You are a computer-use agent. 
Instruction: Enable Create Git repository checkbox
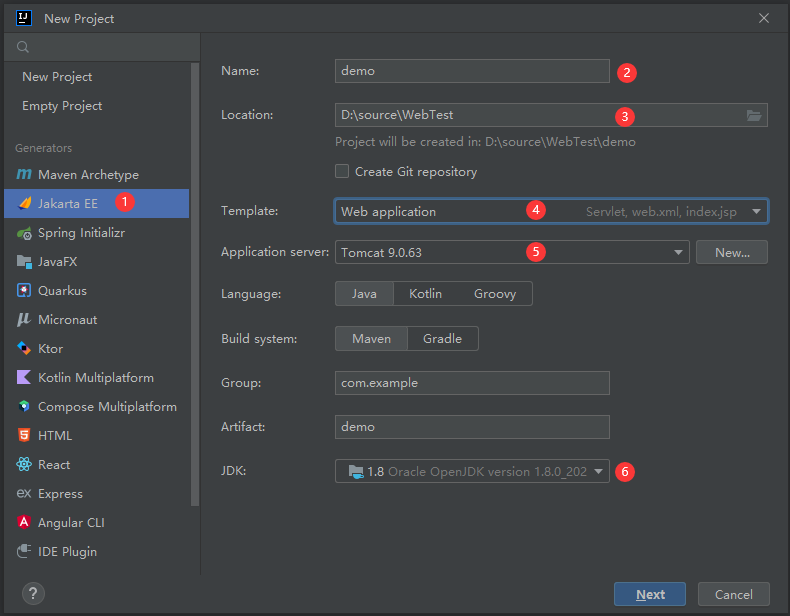coord(342,171)
